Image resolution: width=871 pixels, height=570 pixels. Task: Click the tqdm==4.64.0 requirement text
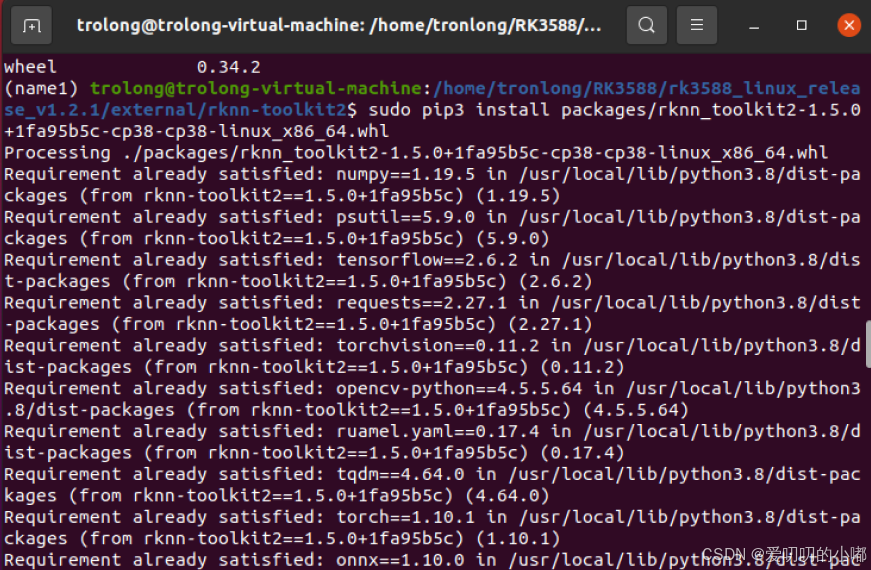coord(400,474)
